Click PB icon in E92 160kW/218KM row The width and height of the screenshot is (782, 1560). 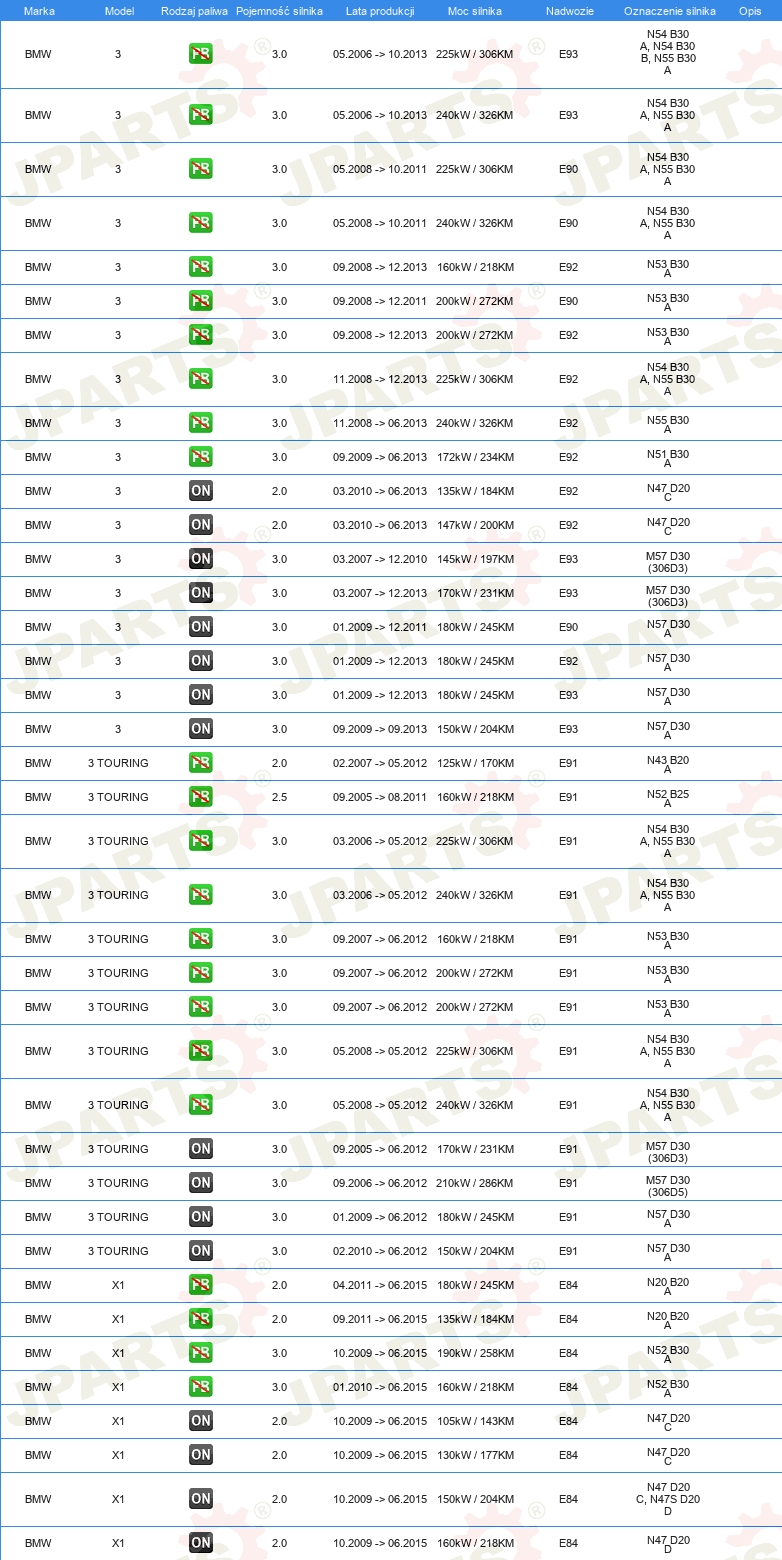pos(200,267)
